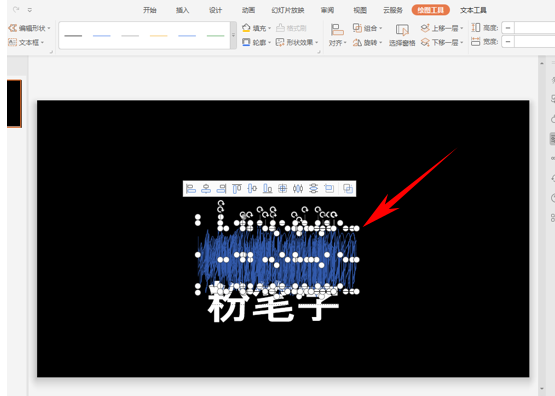Distribute vertically via the floating toolbar
This screenshot has width=555, height=396.
click(313, 189)
